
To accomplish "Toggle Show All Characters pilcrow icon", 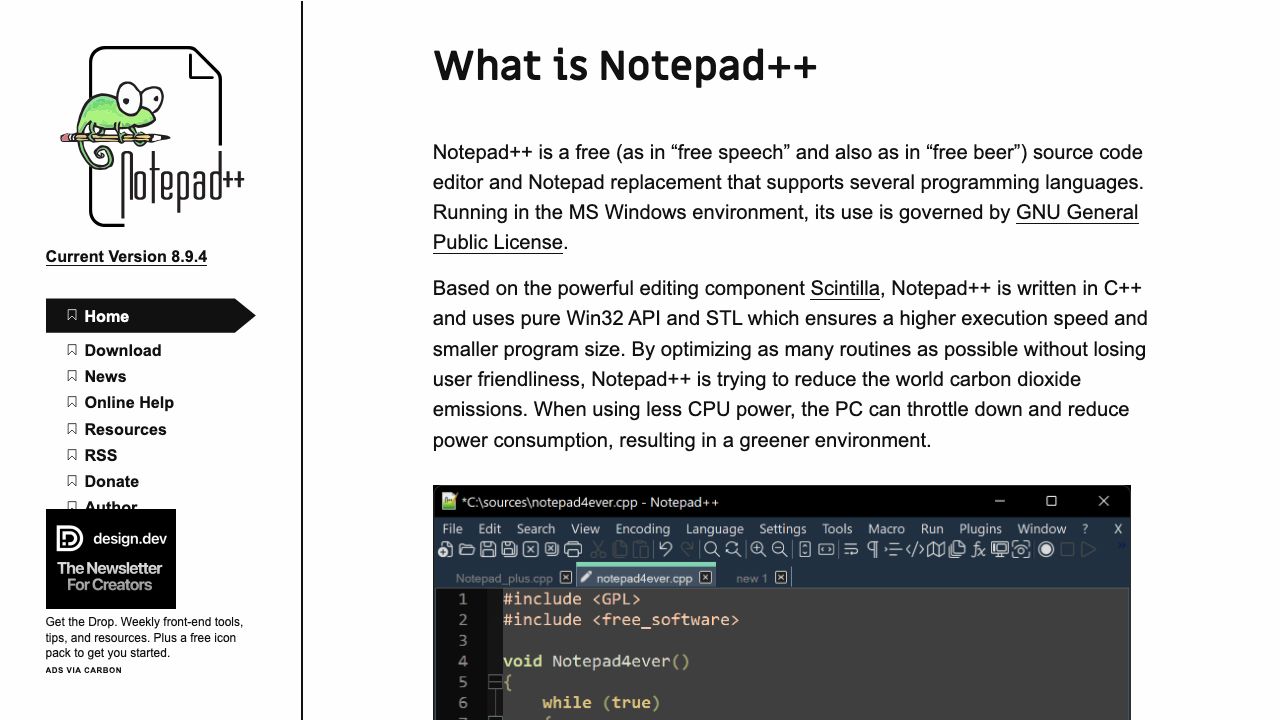I will [872, 549].
